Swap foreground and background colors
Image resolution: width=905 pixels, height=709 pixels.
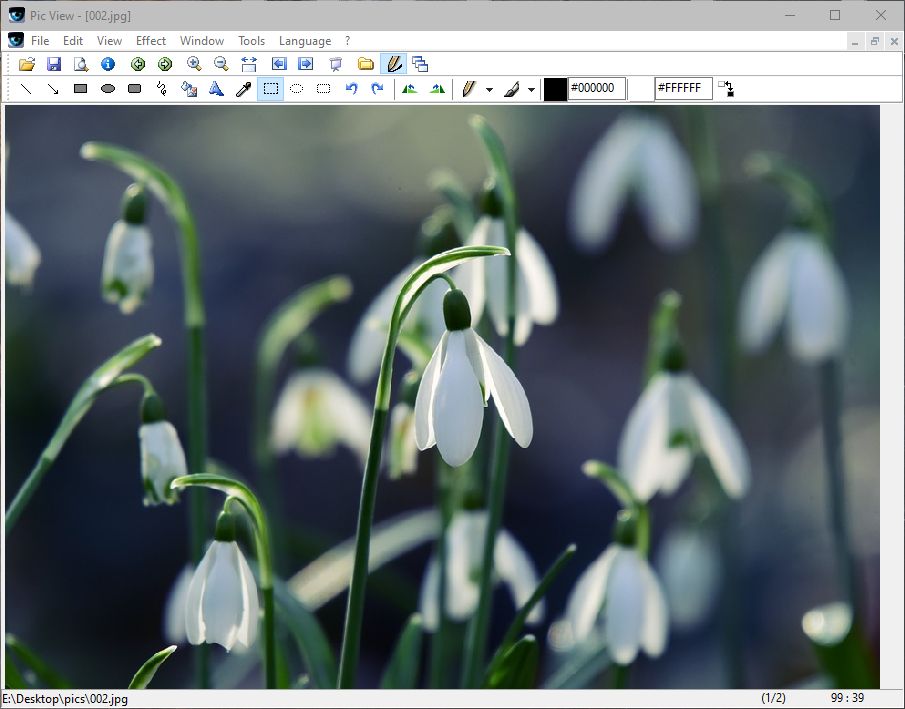726,88
